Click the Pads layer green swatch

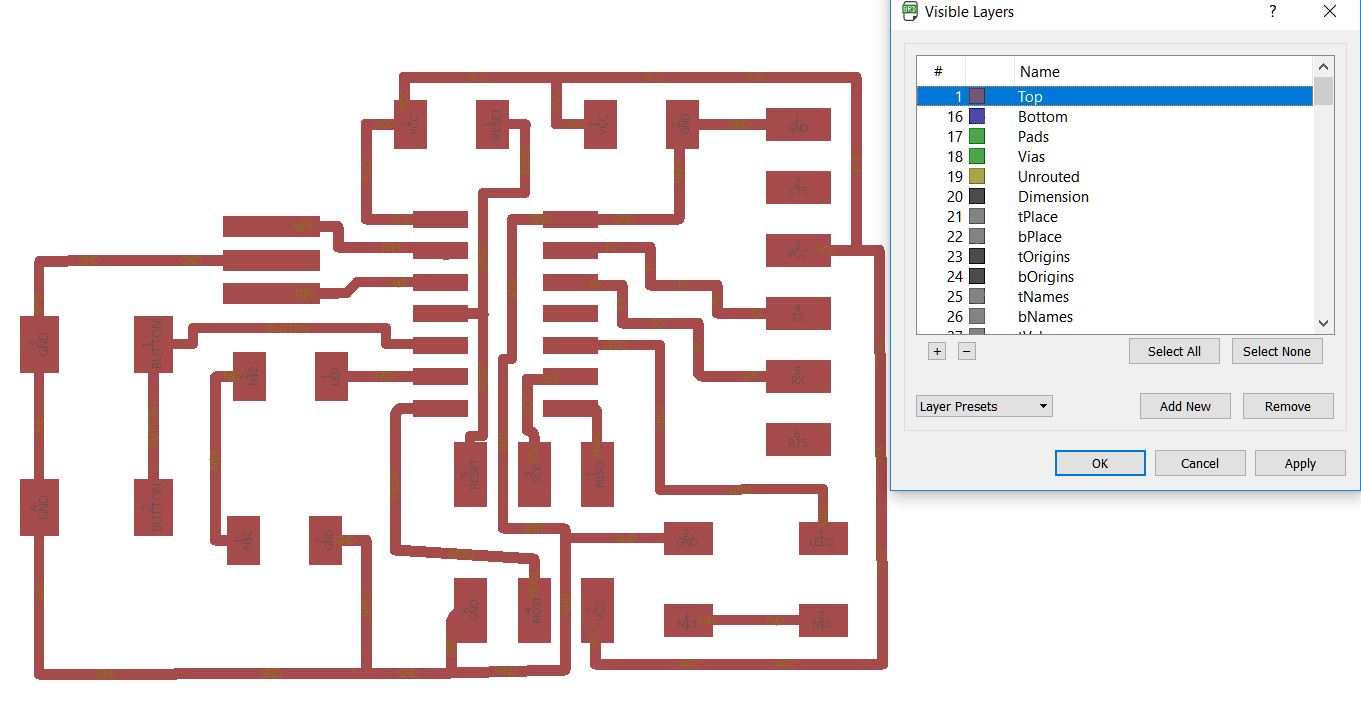coord(977,136)
